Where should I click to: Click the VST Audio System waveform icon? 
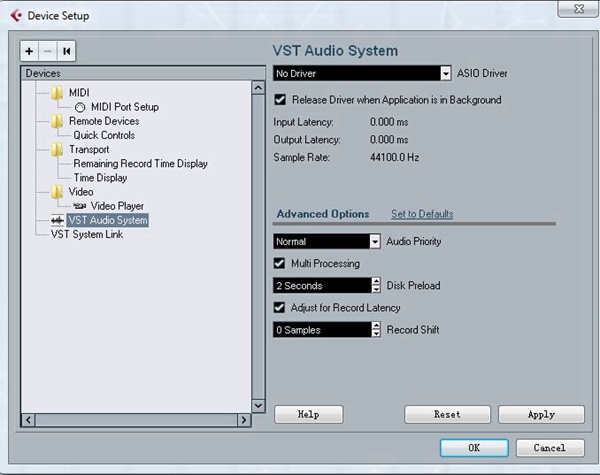57,220
